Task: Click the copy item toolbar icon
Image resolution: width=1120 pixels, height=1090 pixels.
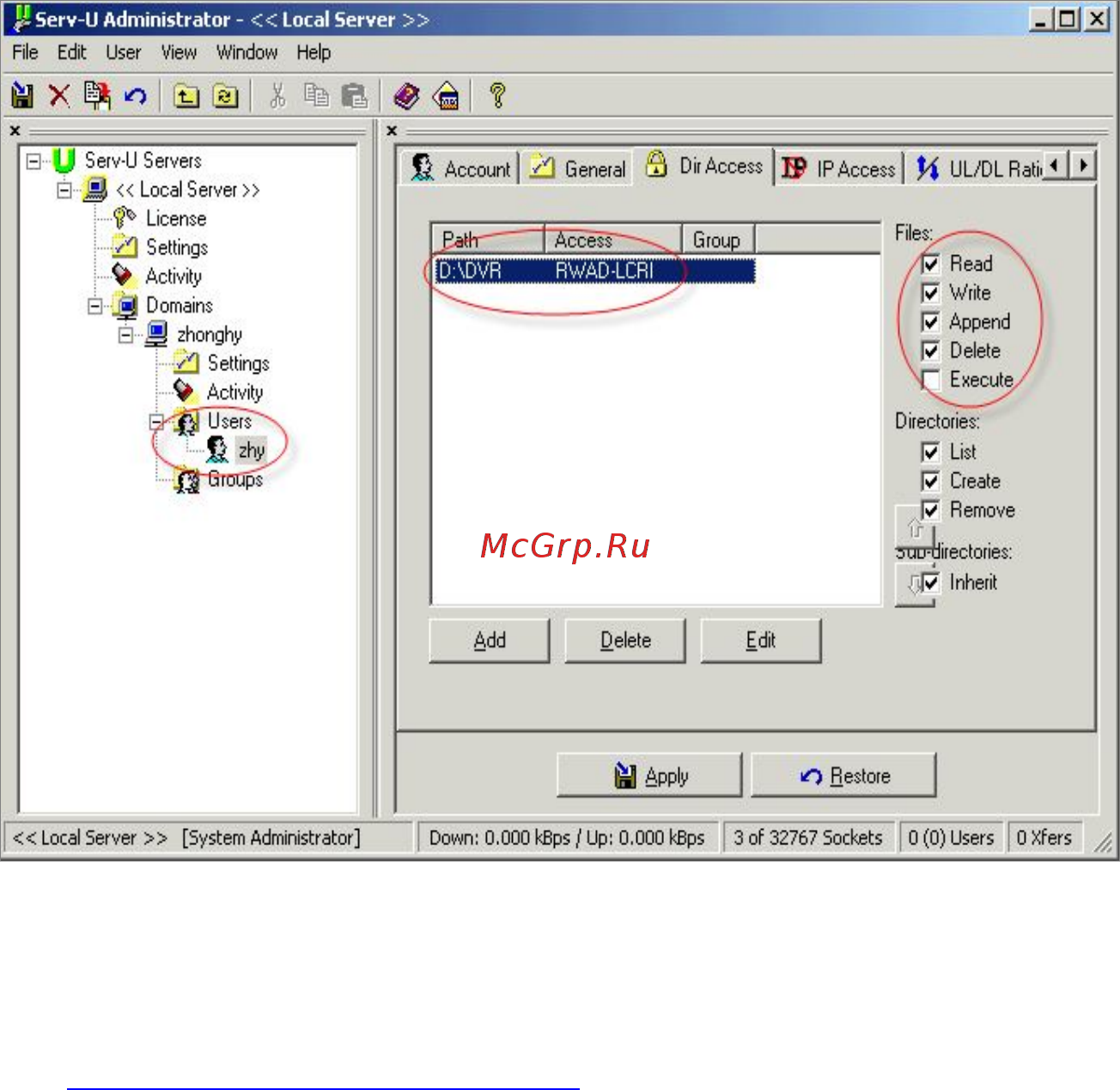Action: [98, 95]
